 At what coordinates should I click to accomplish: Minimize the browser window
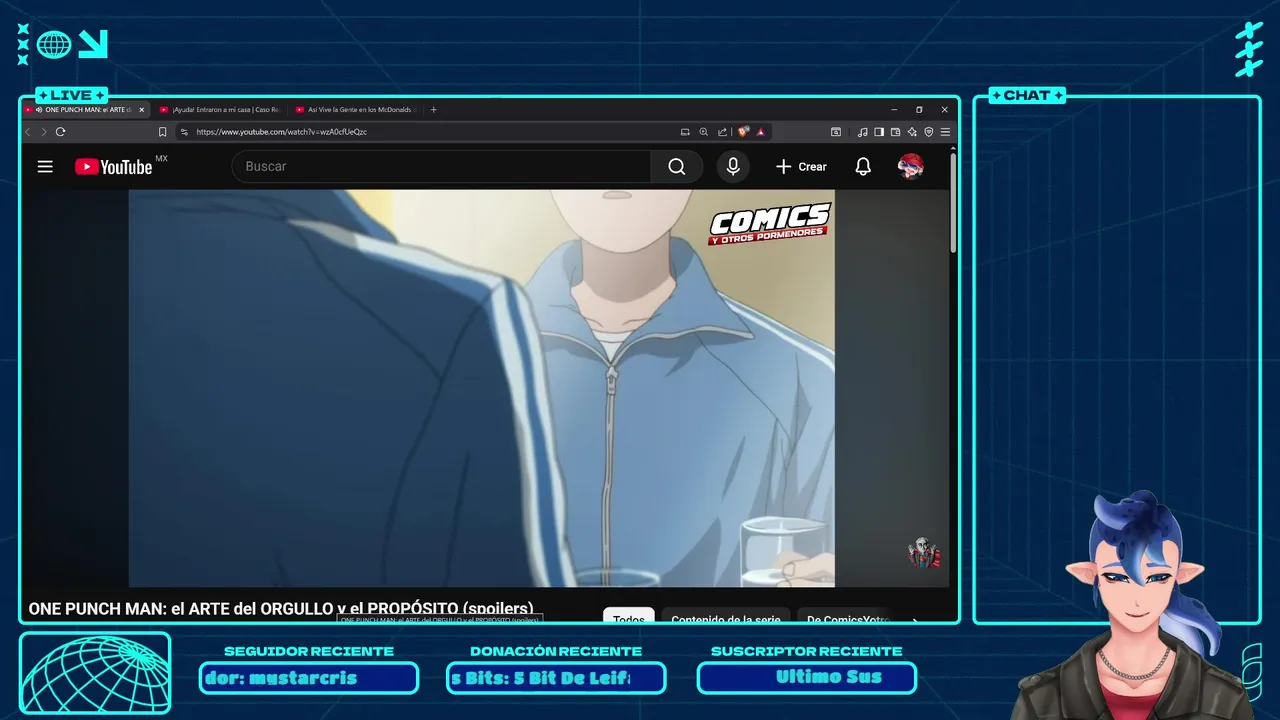pyautogui.click(x=894, y=110)
